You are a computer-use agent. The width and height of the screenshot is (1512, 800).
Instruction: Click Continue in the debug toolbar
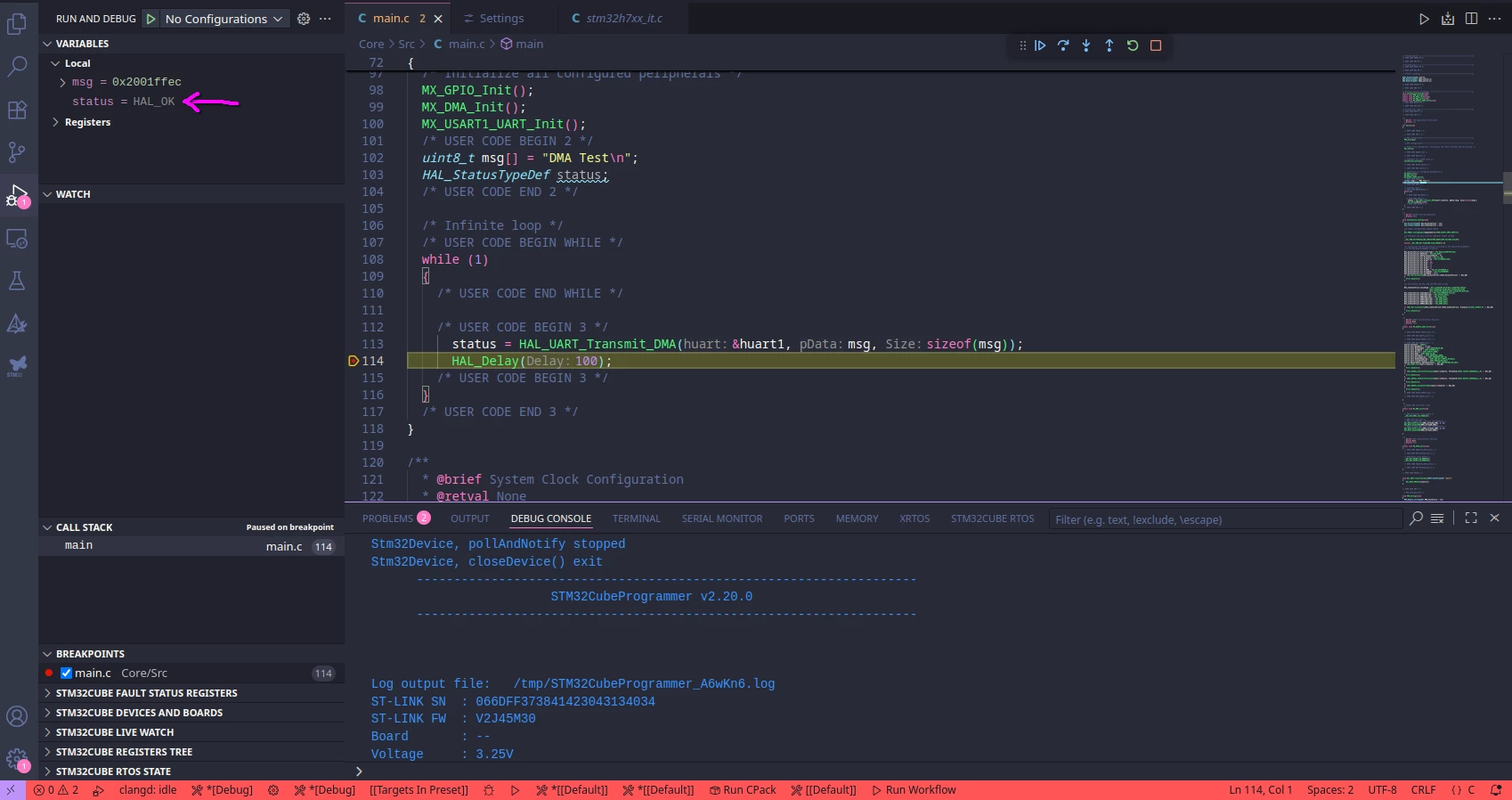[1040, 45]
